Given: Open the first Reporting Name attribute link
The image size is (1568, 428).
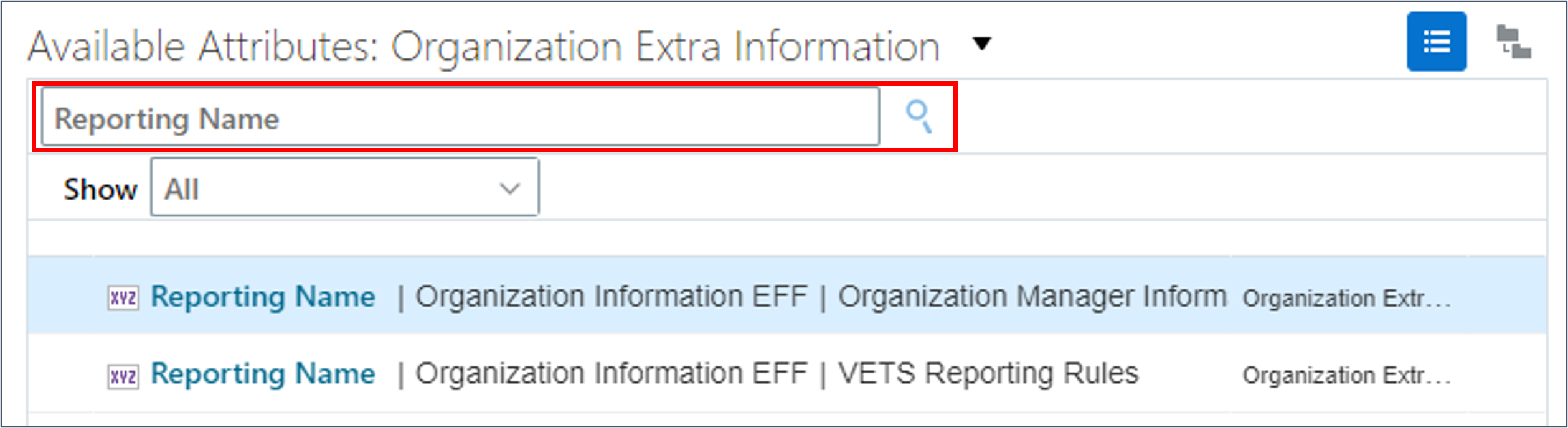Looking at the screenshot, I should point(263,297).
